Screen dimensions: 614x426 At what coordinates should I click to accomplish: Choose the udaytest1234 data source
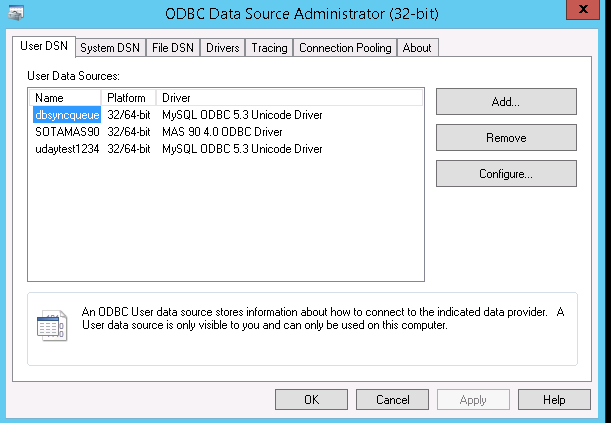coord(66,149)
